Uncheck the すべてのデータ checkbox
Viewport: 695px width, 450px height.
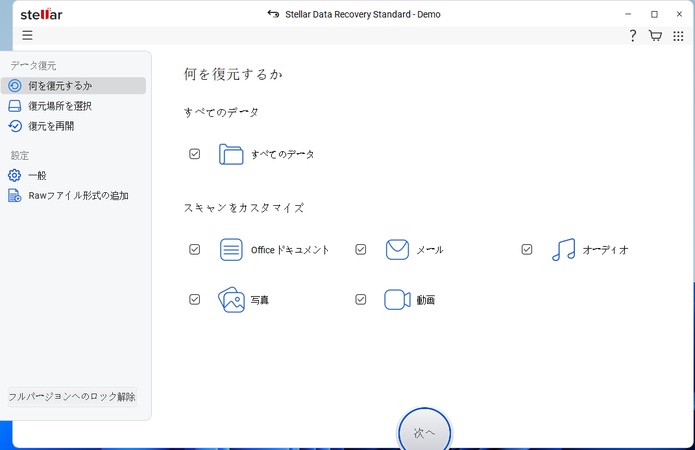(x=195, y=154)
